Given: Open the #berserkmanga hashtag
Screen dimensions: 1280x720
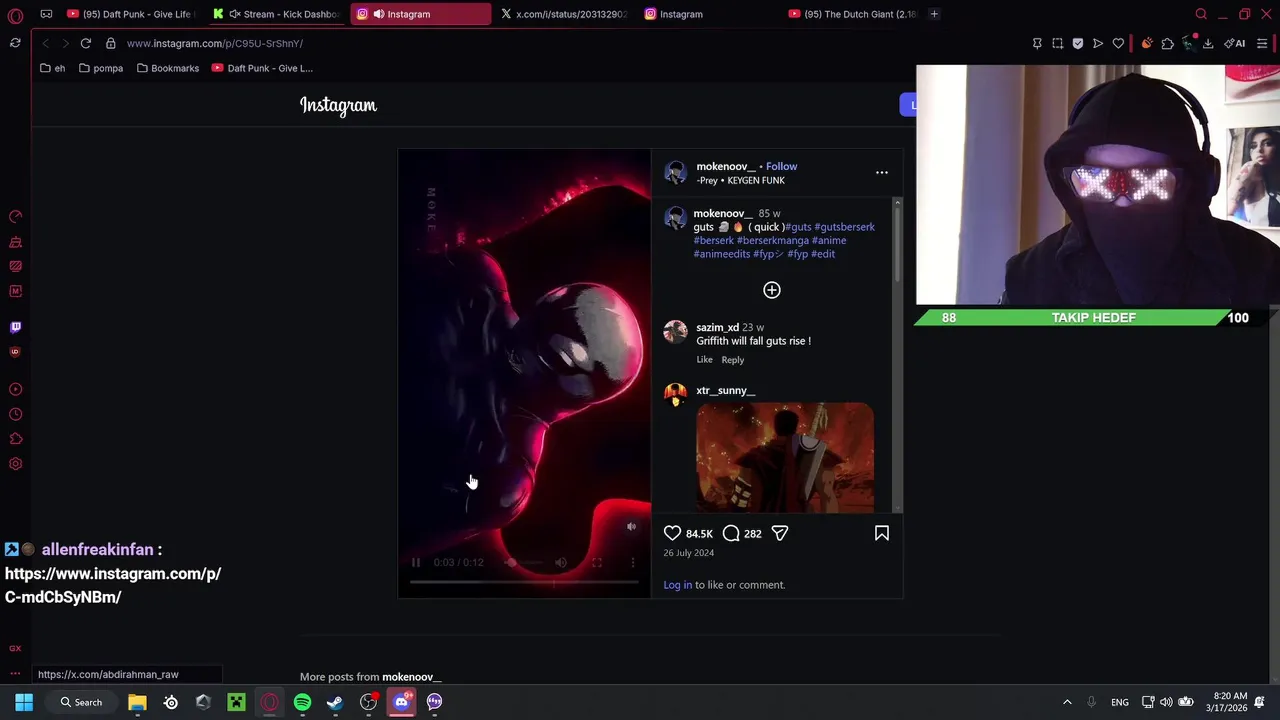Looking at the screenshot, I should [x=772, y=240].
